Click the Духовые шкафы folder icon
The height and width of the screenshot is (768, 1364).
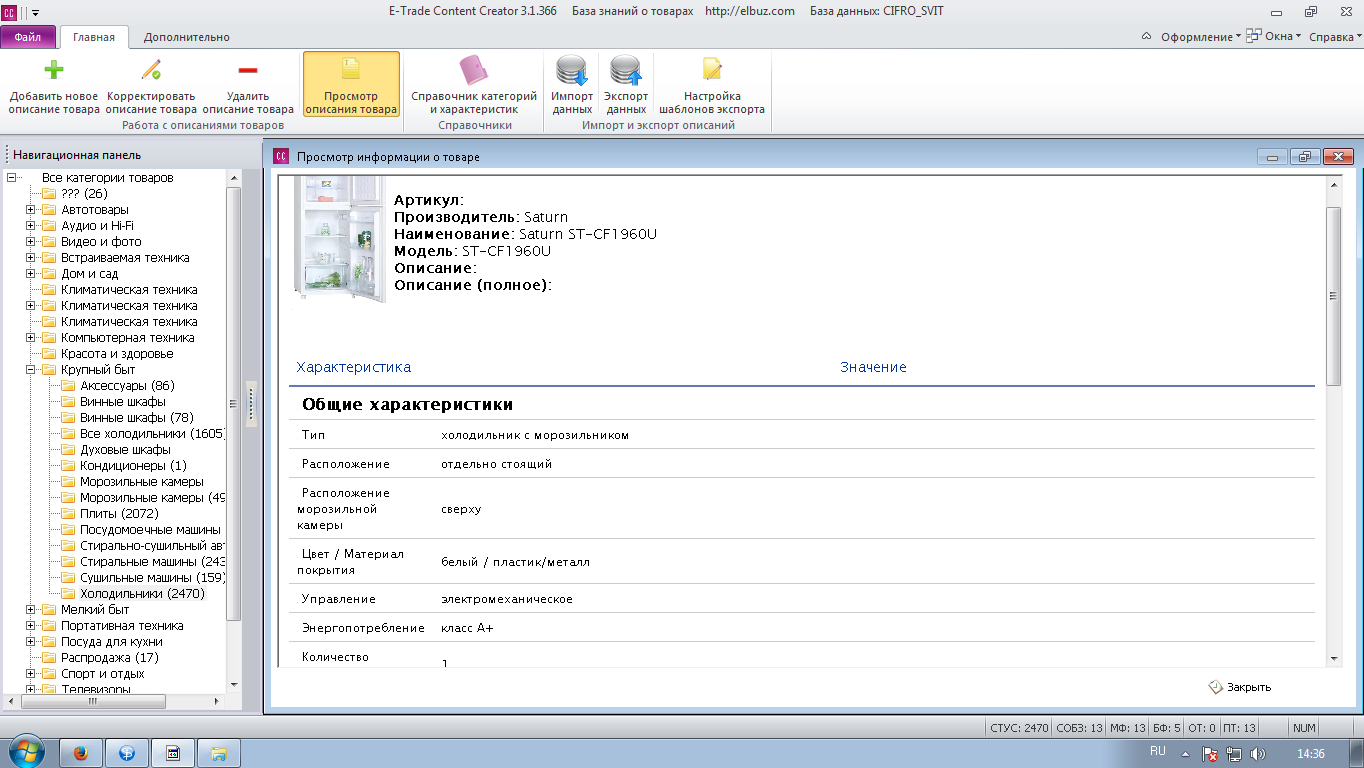point(68,450)
